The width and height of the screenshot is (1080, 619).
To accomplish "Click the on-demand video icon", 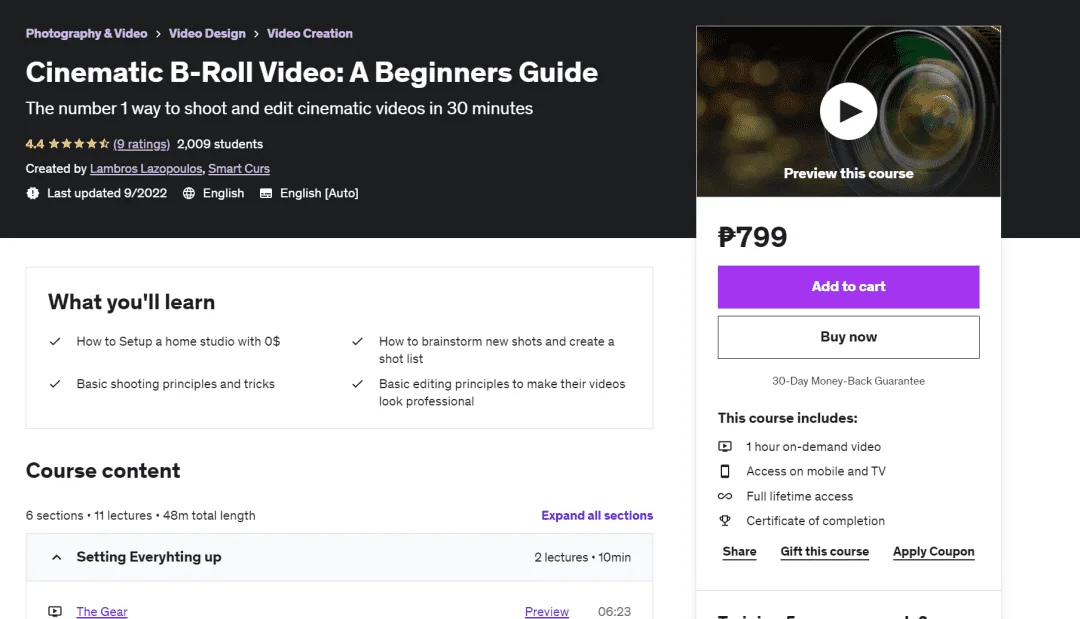I will [725, 446].
